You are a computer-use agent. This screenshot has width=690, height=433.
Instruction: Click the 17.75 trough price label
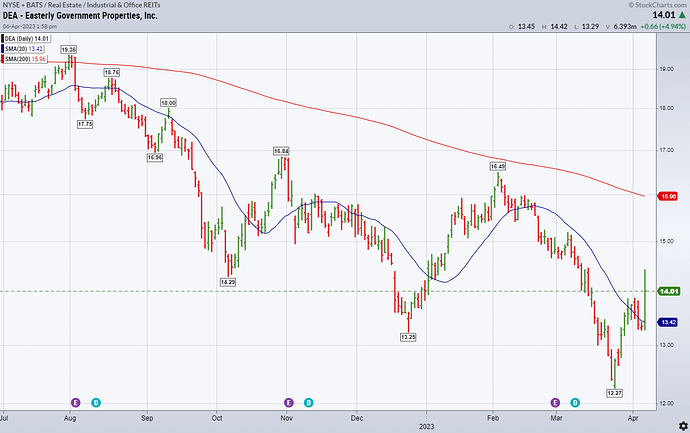pyautogui.click(x=85, y=124)
